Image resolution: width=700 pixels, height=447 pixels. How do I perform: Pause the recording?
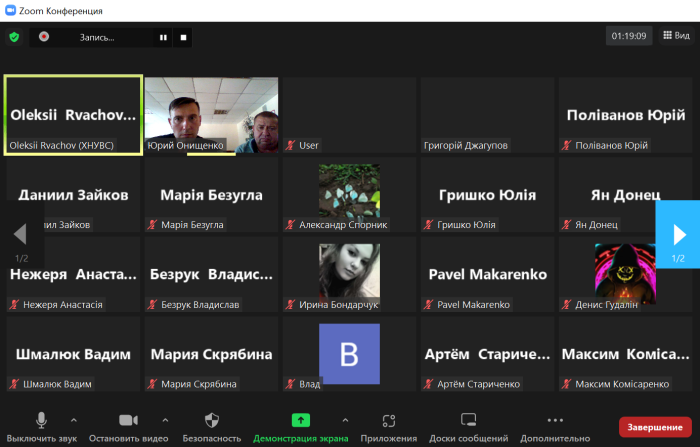coord(163,37)
